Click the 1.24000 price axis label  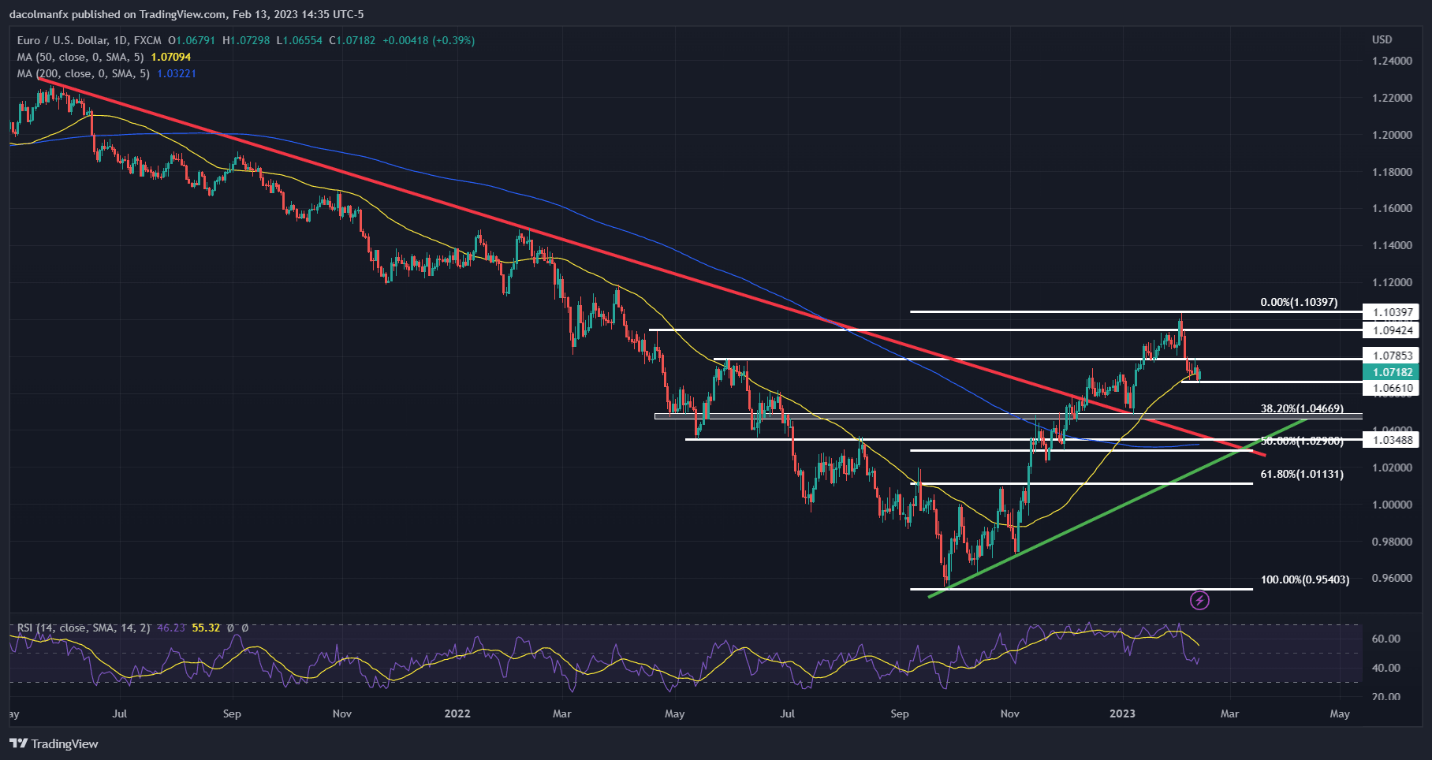(x=1390, y=61)
